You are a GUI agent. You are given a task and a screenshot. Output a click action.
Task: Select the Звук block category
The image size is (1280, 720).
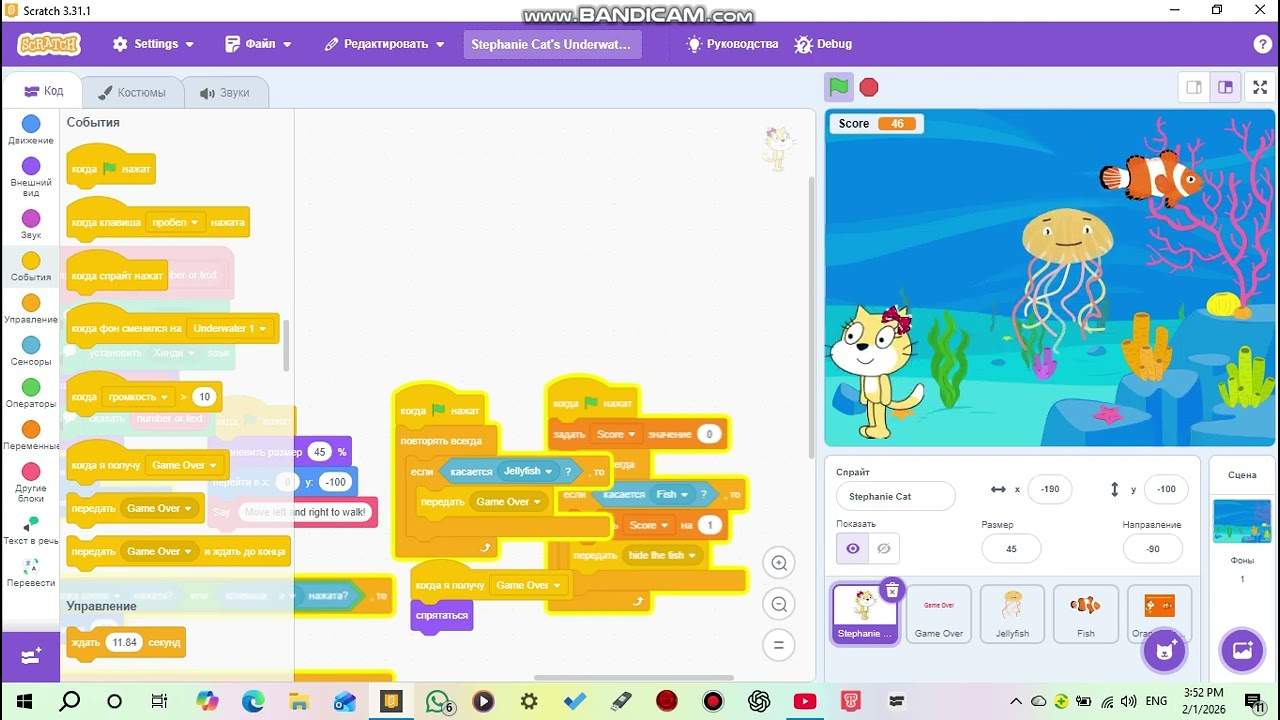[x=31, y=224]
